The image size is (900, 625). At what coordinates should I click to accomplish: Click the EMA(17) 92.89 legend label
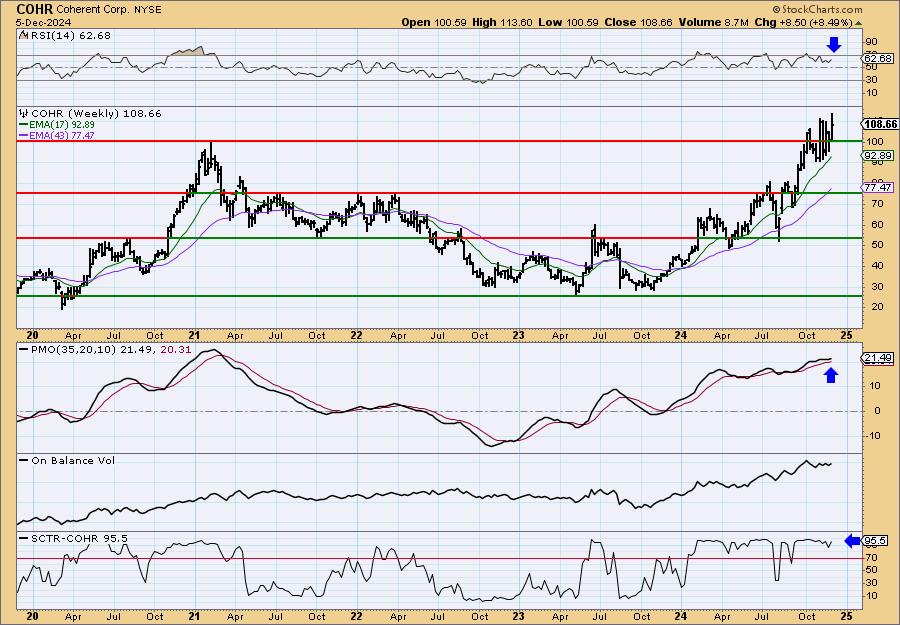(63, 125)
